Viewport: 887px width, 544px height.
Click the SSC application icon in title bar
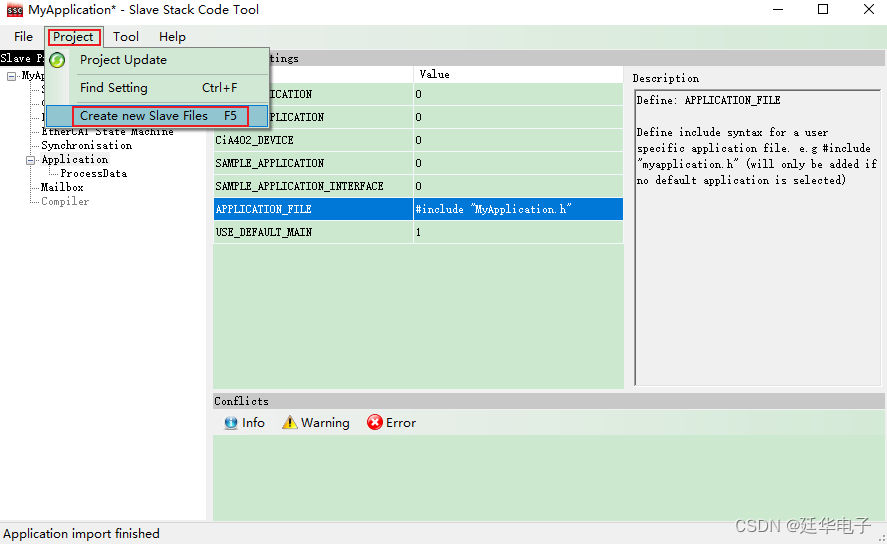[x=15, y=10]
